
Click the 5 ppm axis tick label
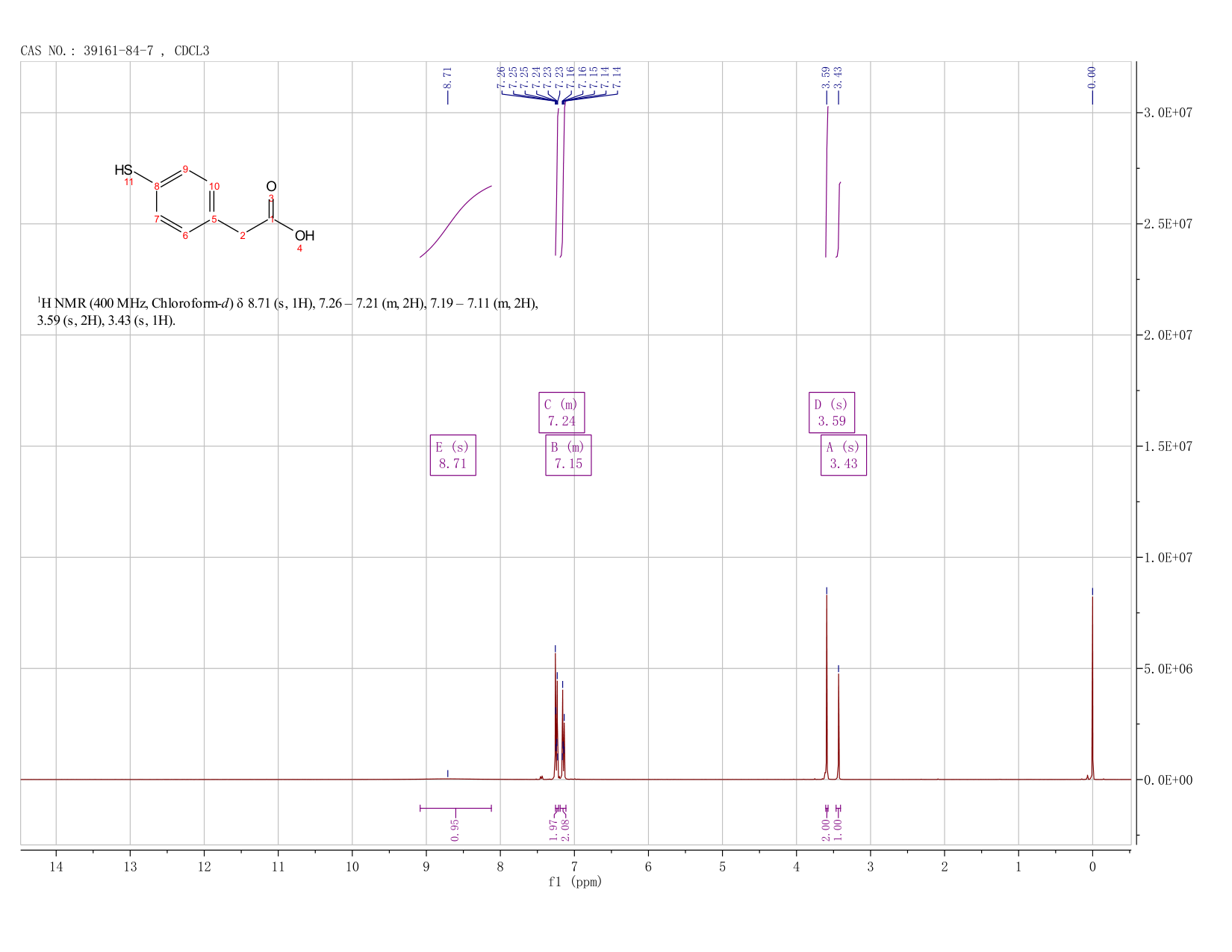[x=722, y=866]
